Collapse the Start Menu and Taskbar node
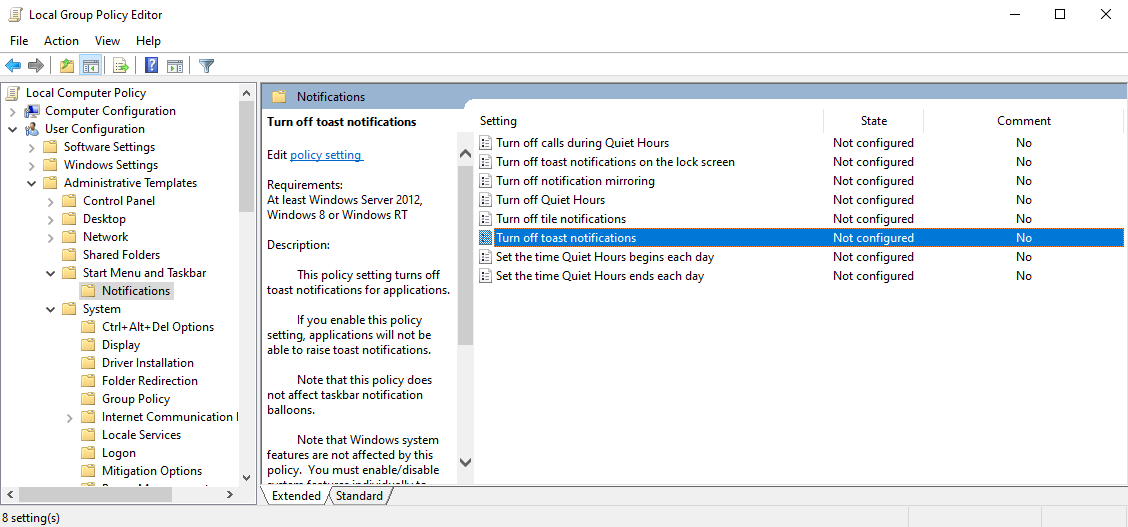The image size is (1128, 527). (x=50, y=273)
